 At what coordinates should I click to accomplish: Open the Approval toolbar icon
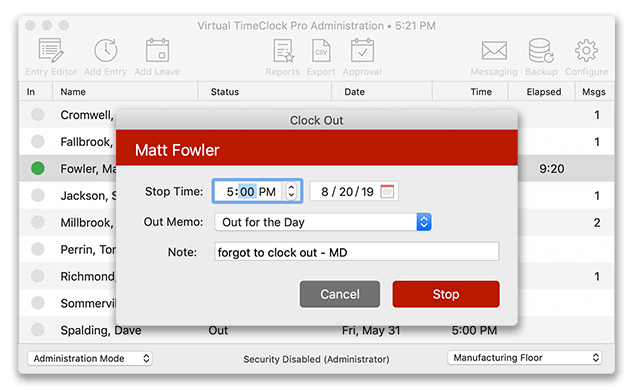362,50
